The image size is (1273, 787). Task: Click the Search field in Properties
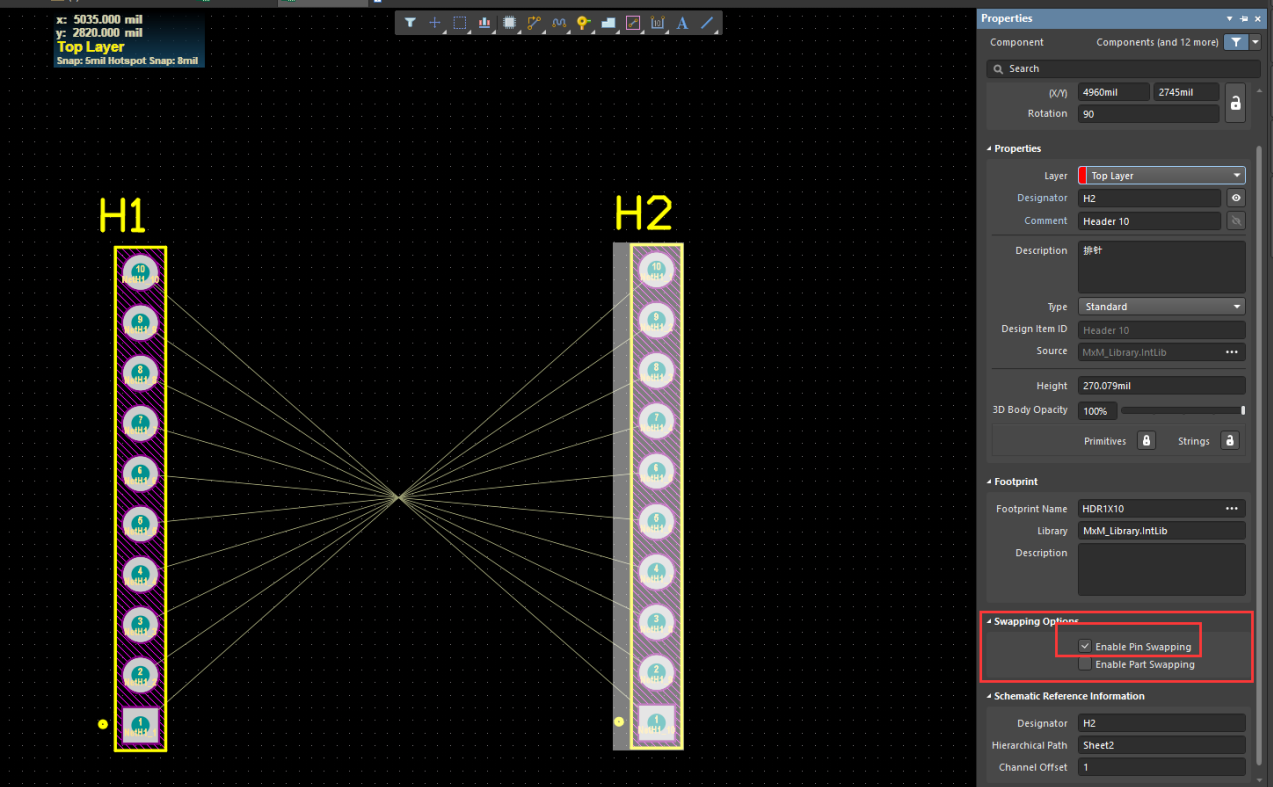click(1124, 68)
